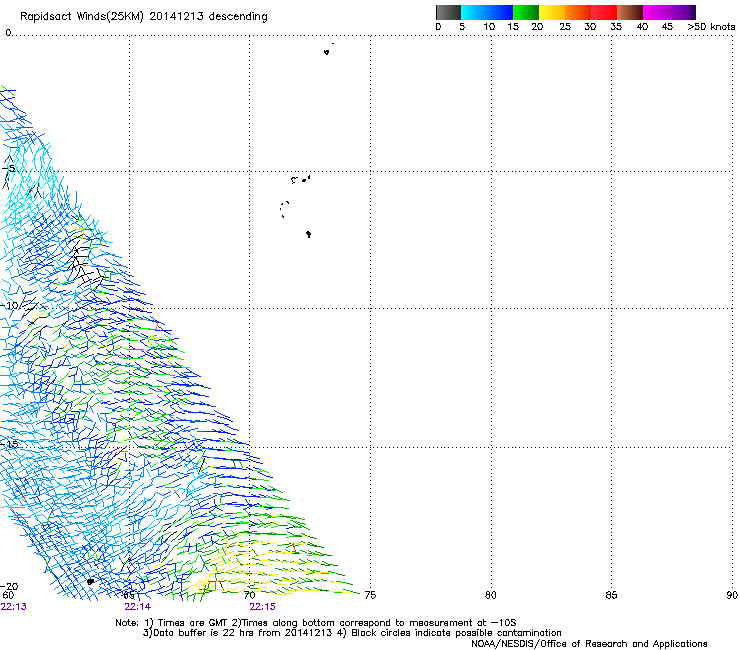740x650 pixels.
Task: Click the time label '22:15'
Action: click(262, 607)
